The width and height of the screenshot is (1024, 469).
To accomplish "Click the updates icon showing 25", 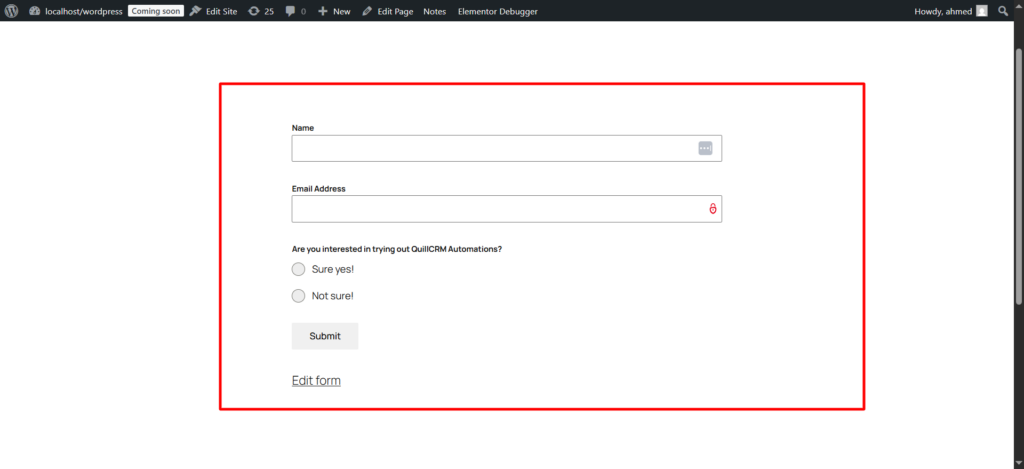I will (261, 11).
